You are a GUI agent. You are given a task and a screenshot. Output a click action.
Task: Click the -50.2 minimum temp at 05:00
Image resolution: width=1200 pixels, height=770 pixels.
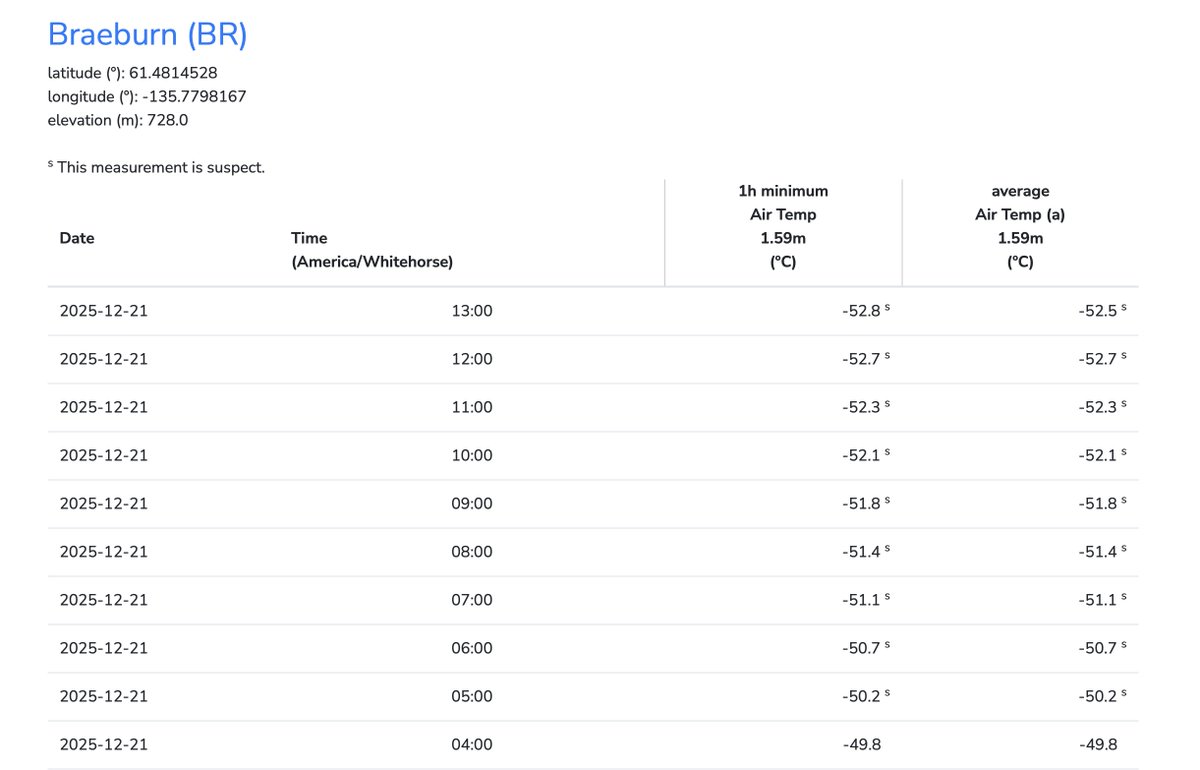tap(866, 696)
